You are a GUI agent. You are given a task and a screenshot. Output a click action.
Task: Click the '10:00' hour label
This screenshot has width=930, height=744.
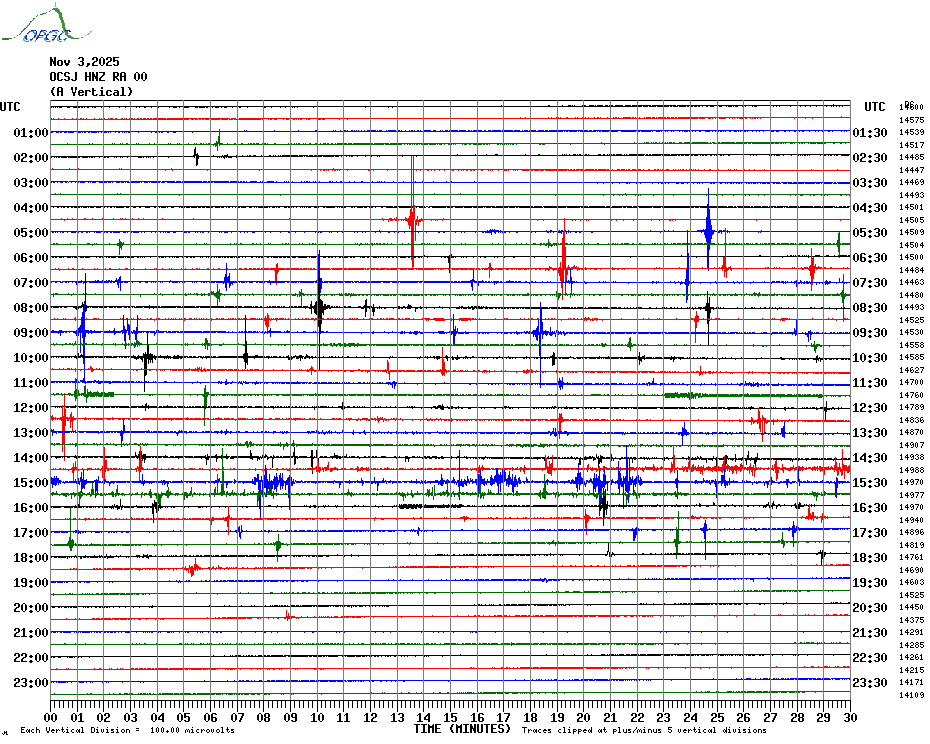[x=31, y=358]
